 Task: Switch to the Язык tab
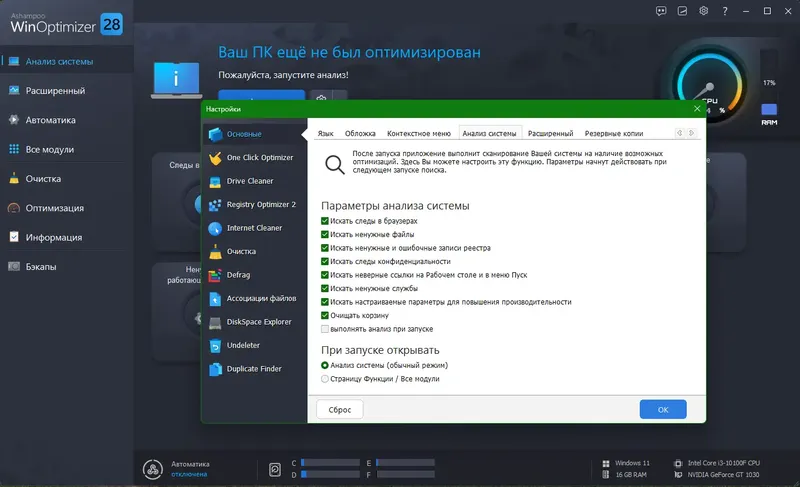326,134
